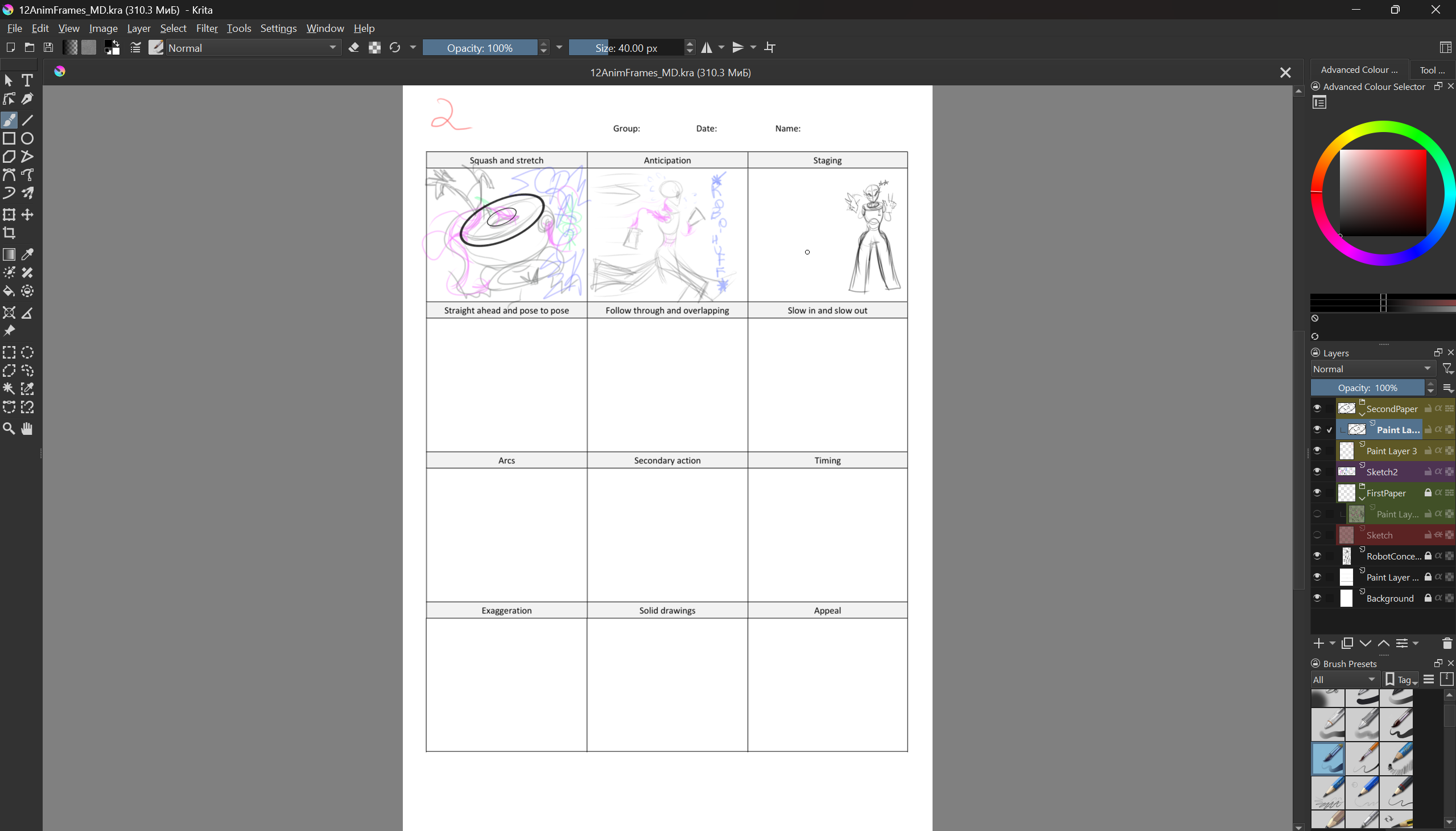1456x831 pixels.
Task: Toggle visibility of Background layer
Action: (x=1317, y=598)
